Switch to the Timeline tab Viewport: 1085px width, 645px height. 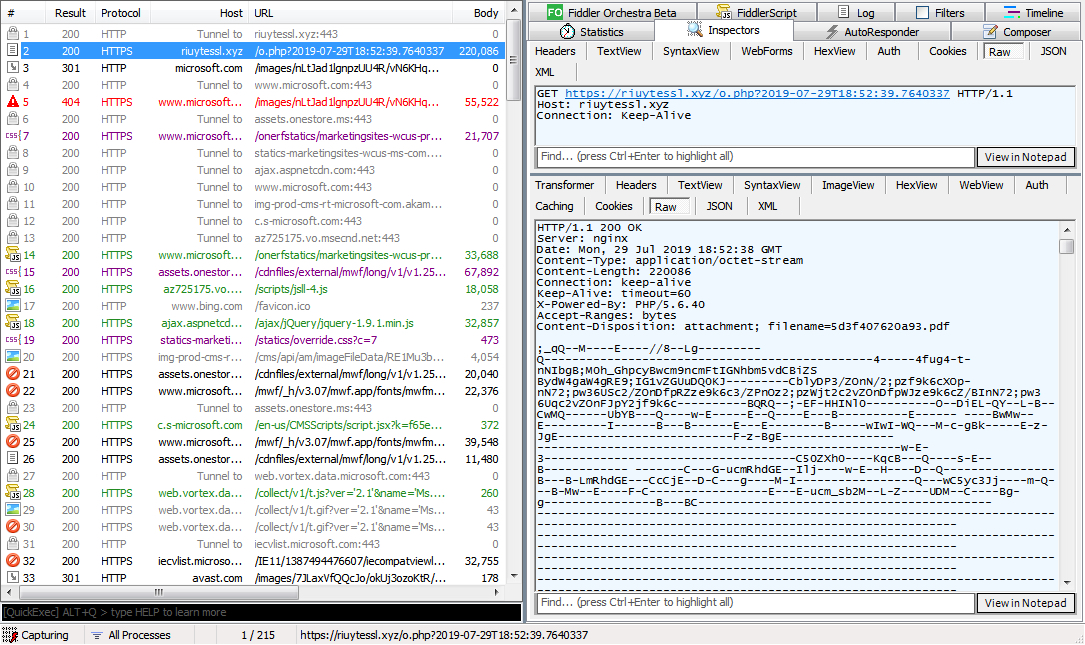(1034, 12)
